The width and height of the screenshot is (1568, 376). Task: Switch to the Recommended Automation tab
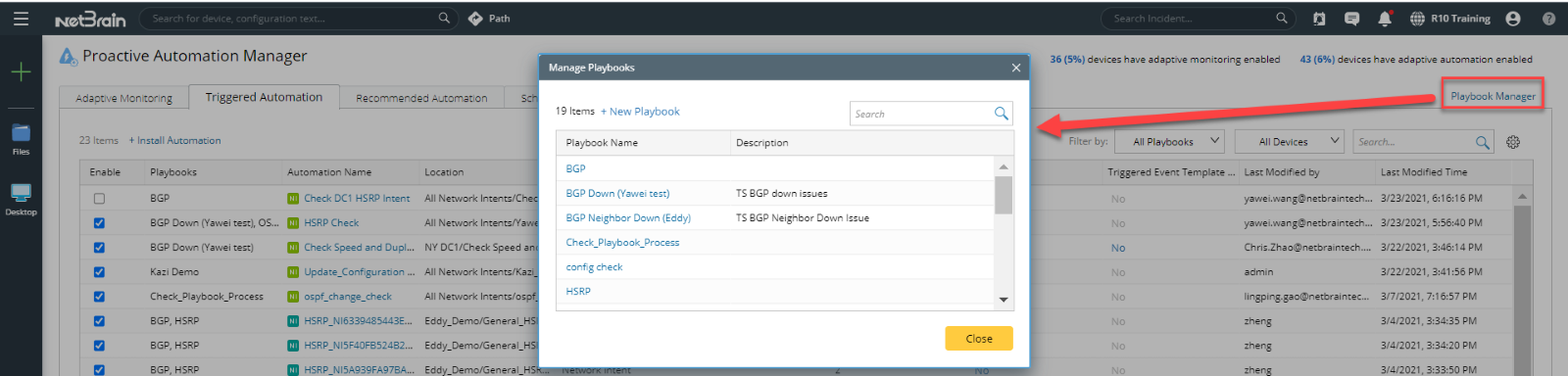[421, 98]
